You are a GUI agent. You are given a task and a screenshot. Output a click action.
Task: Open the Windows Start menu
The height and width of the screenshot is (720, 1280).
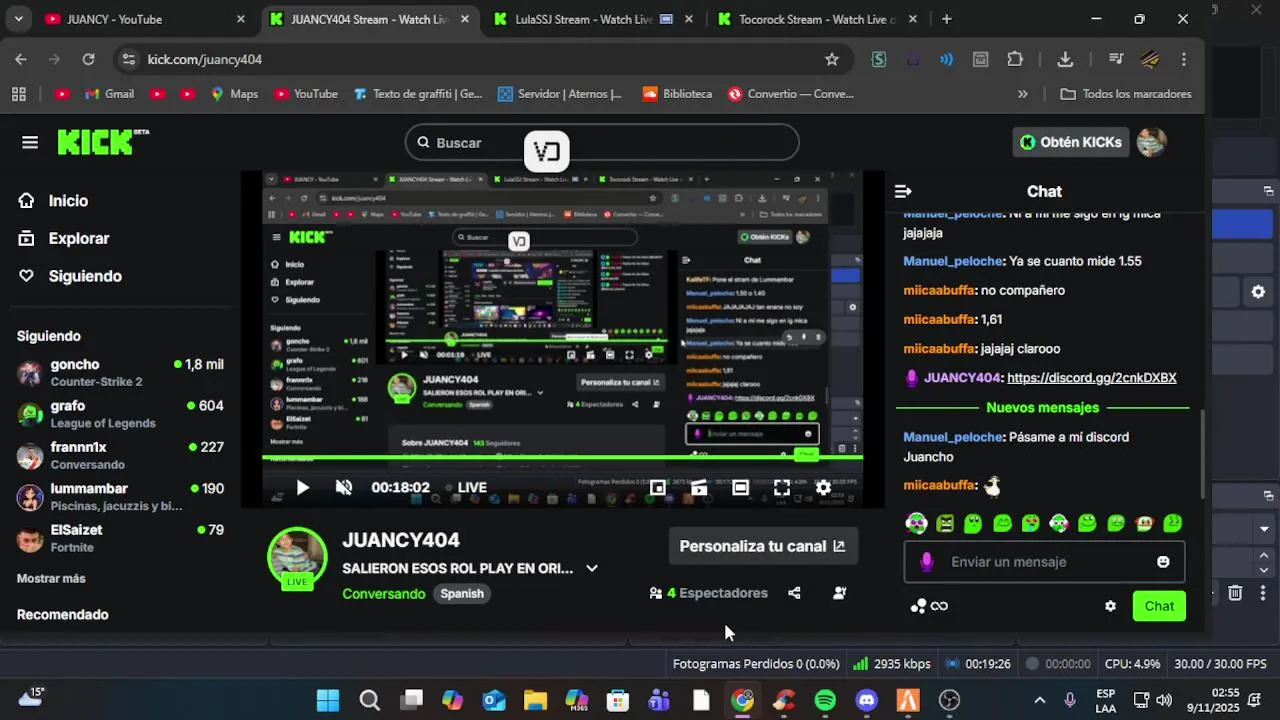pos(328,700)
